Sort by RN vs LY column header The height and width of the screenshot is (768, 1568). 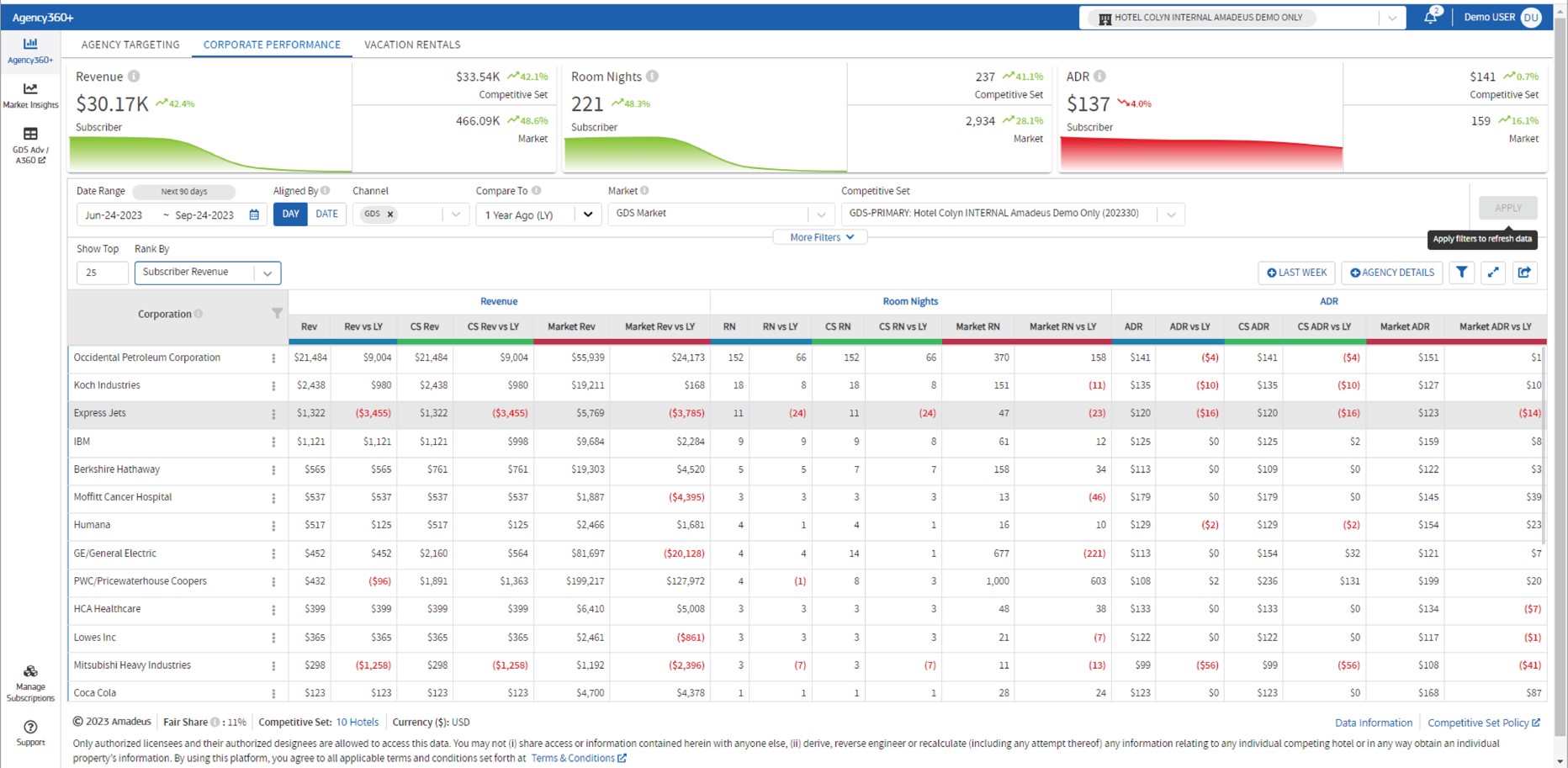click(780, 326)
